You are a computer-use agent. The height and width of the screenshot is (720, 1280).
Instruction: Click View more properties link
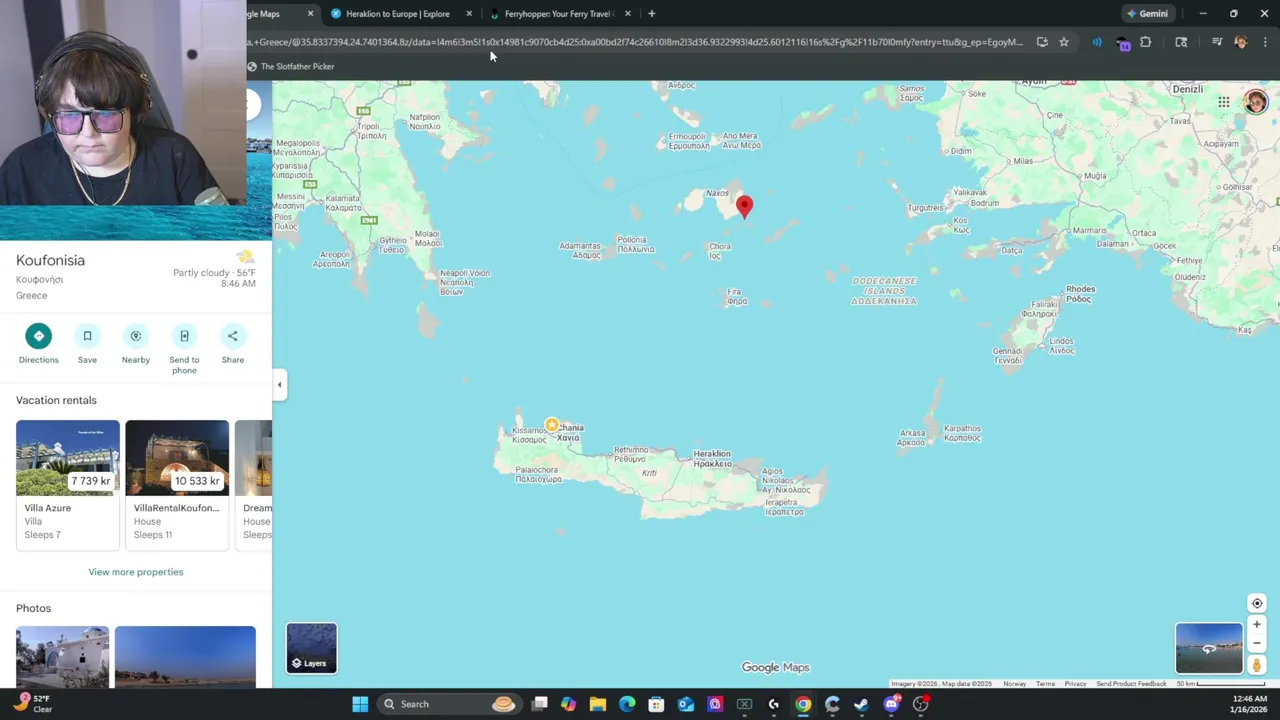coord(136,572)
